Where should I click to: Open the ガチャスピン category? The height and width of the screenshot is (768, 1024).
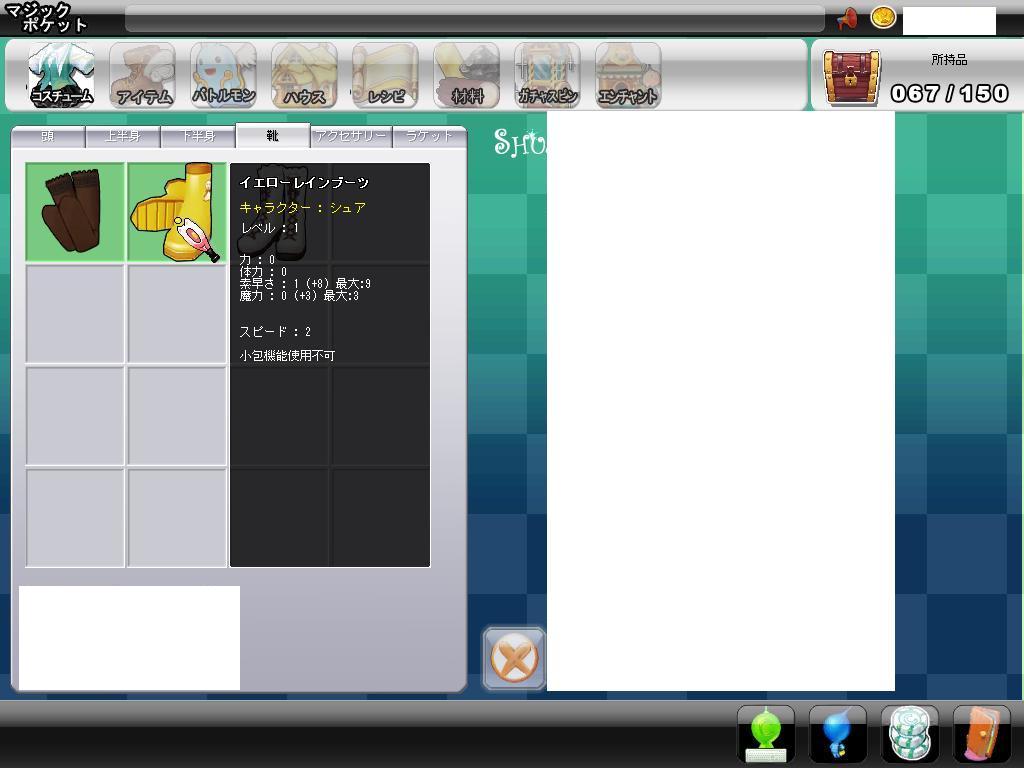(x=547, y=76)
